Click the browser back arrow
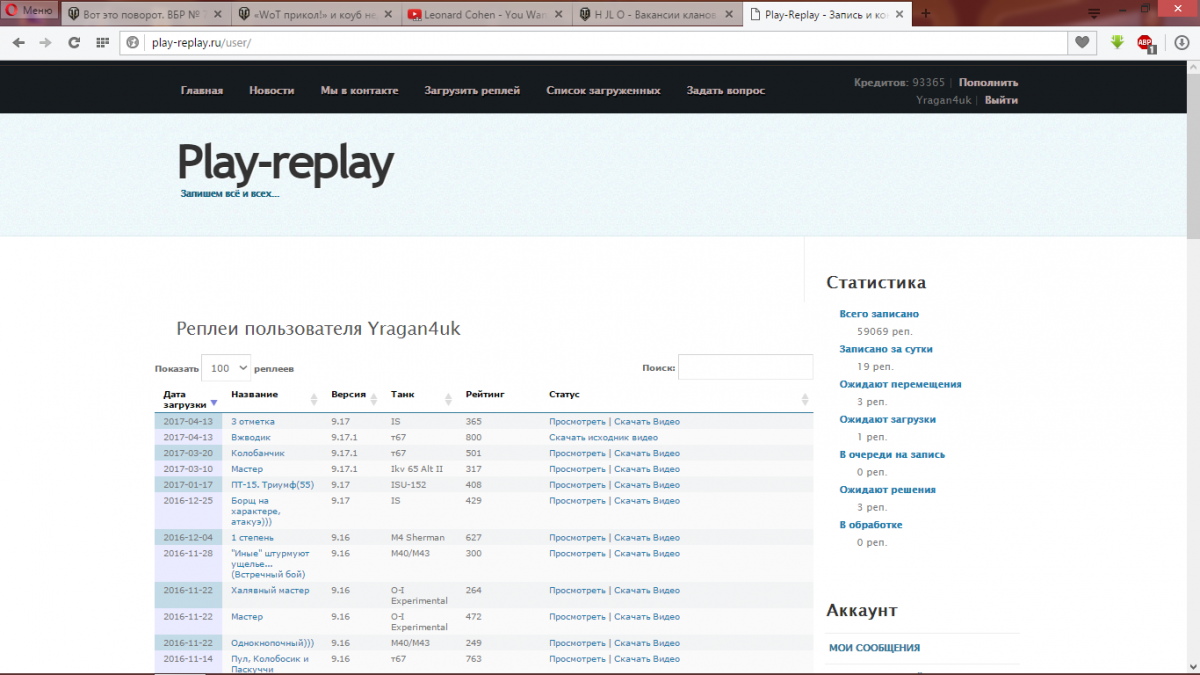The width and height of the screenshot is (1200, 675). (x=18, y=43)
